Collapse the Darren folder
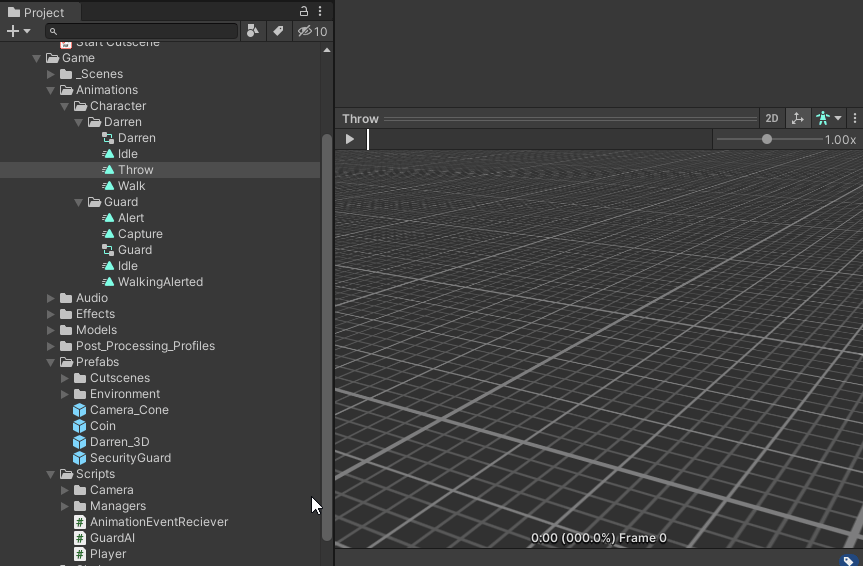Screen dimensions: 863x566 click(79, 122)
